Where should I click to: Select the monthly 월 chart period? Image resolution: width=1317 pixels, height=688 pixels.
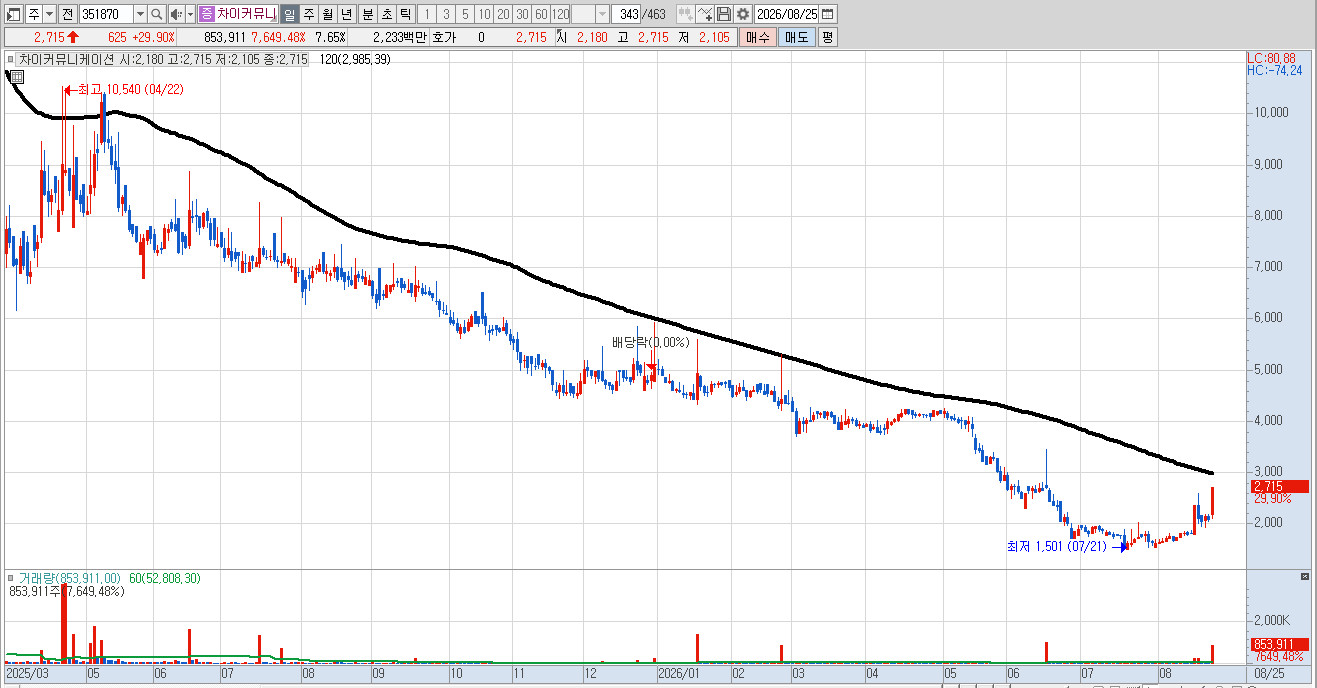pos(327,14)
